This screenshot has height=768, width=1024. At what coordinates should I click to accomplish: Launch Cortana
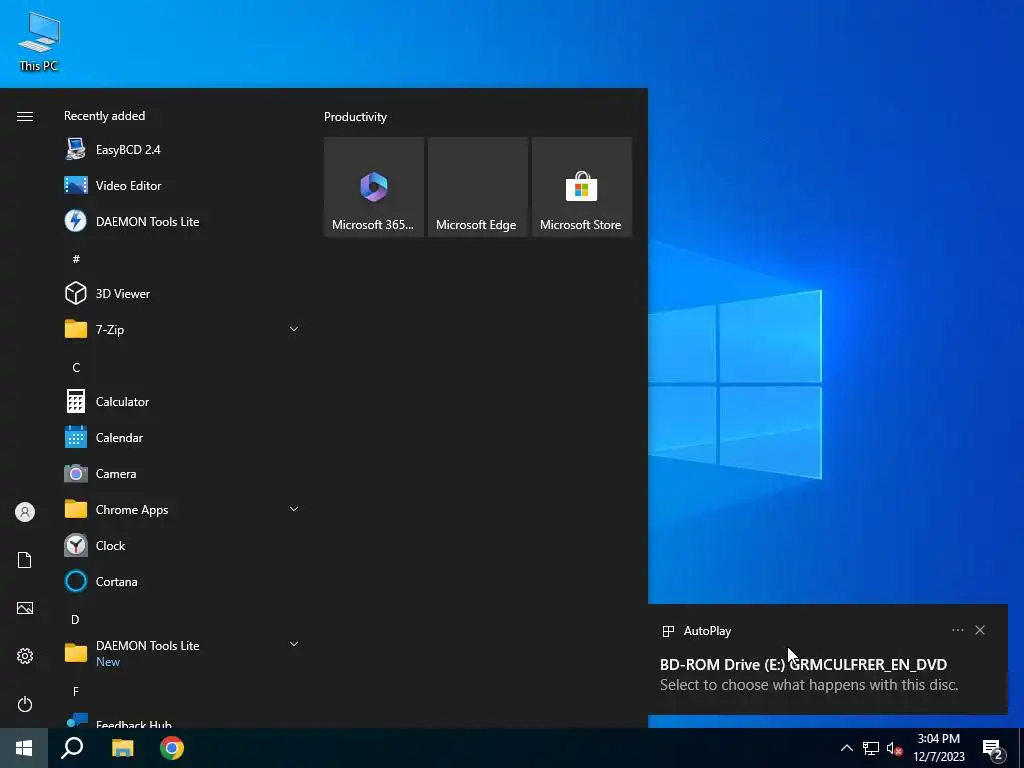182,581
